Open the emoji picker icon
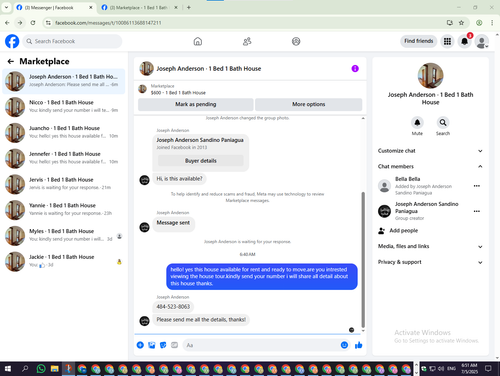The image size is (500, 376). [344, 345]
